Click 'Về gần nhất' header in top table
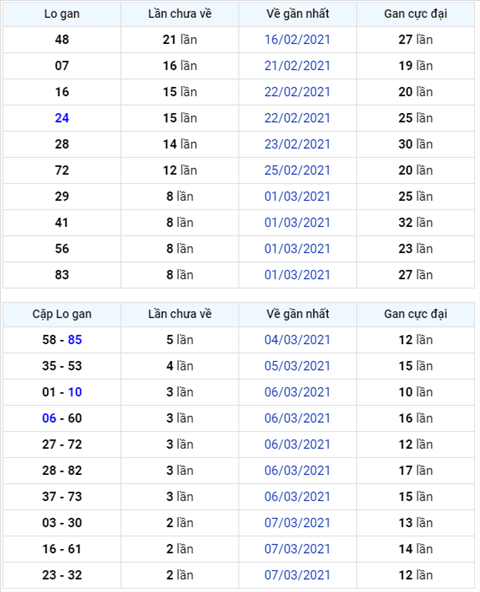 [x=298, y=14]
